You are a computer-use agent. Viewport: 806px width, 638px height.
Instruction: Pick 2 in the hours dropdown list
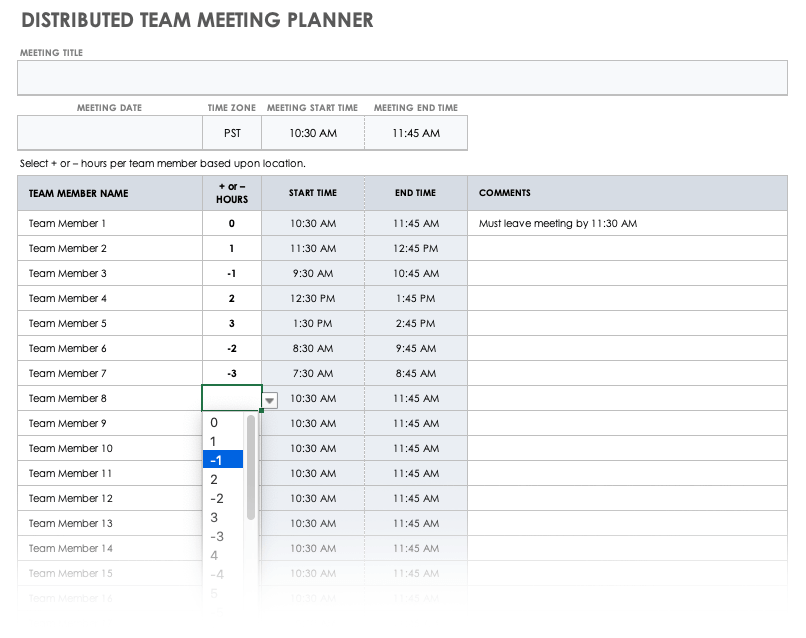pyautogui.click(x=222, y=479)
